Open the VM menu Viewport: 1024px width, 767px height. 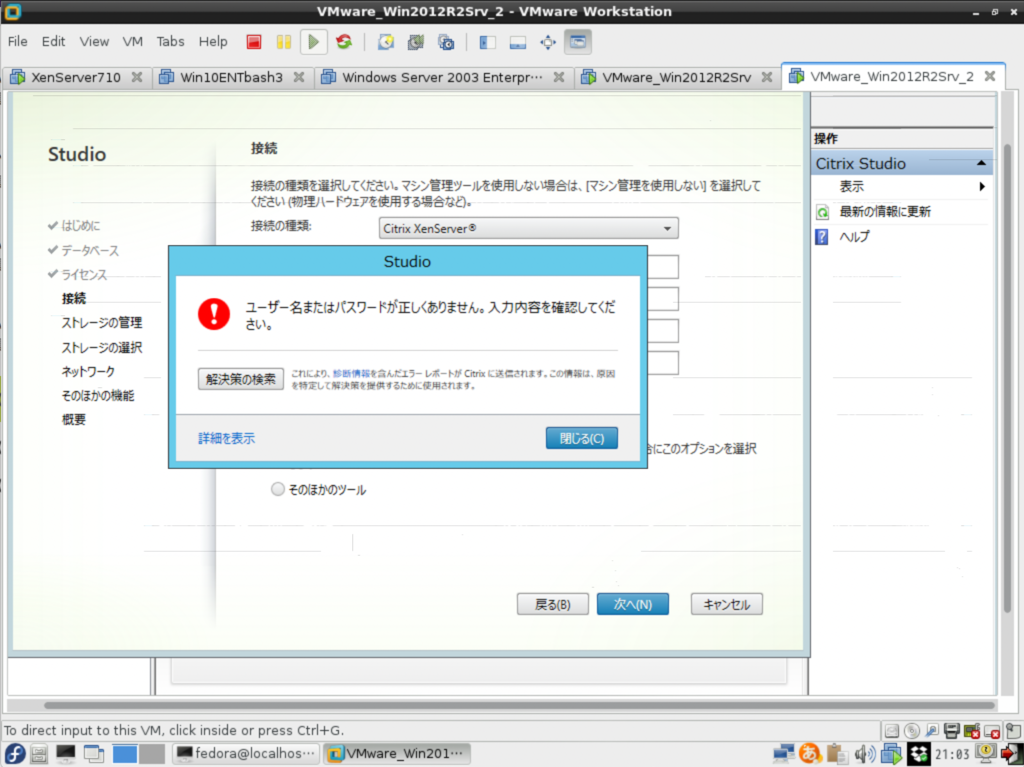pos(133,41)
